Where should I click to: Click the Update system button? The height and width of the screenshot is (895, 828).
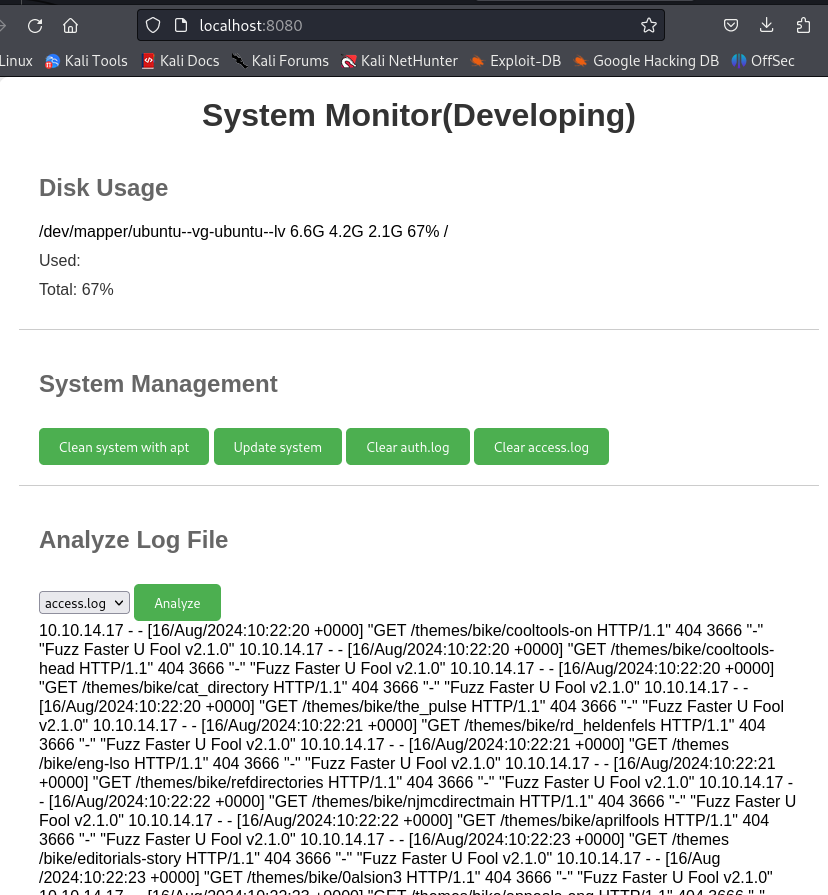(x=278, y=447)
